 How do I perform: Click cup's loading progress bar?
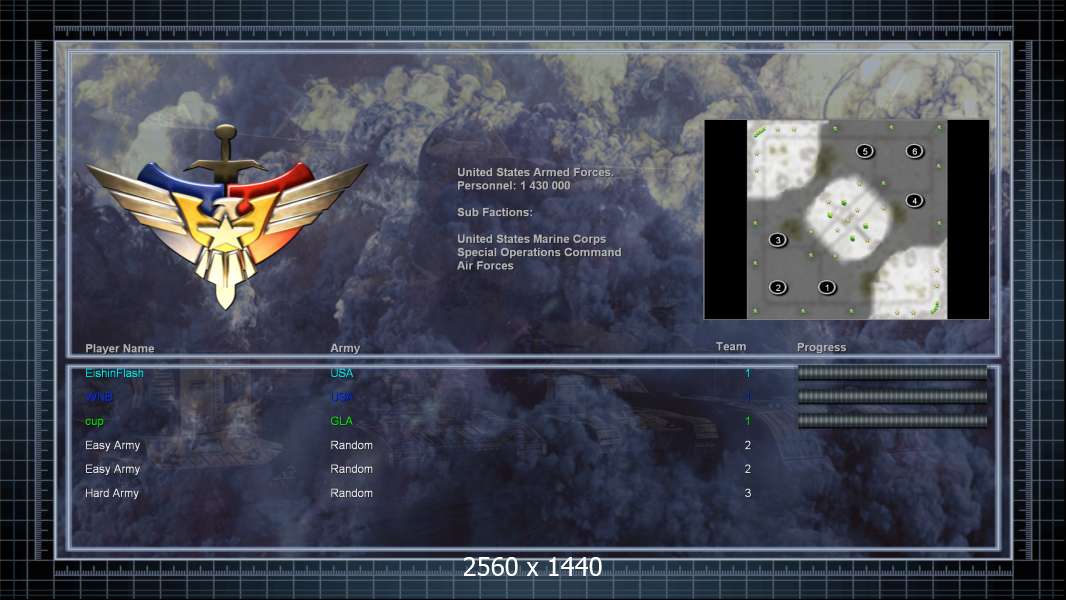(893, 421)
